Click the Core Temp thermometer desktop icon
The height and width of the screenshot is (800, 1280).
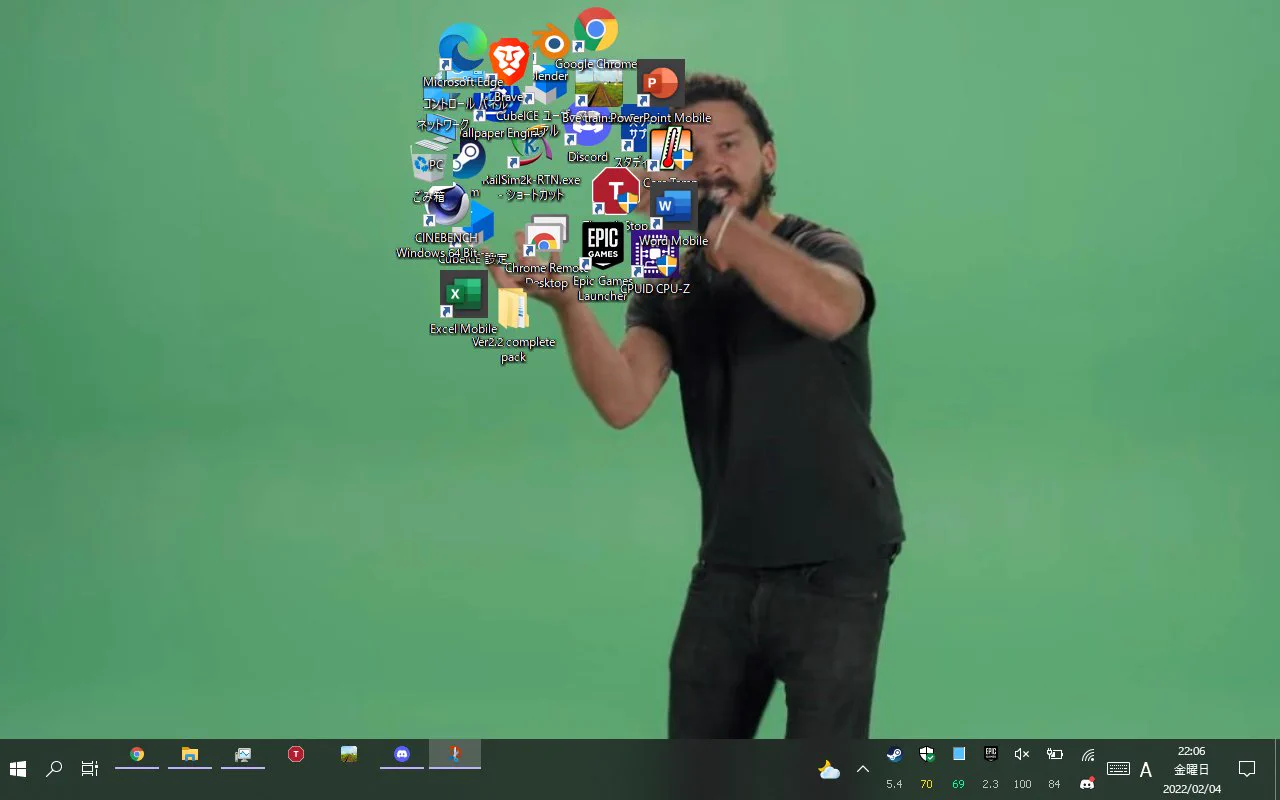(671, 150)
